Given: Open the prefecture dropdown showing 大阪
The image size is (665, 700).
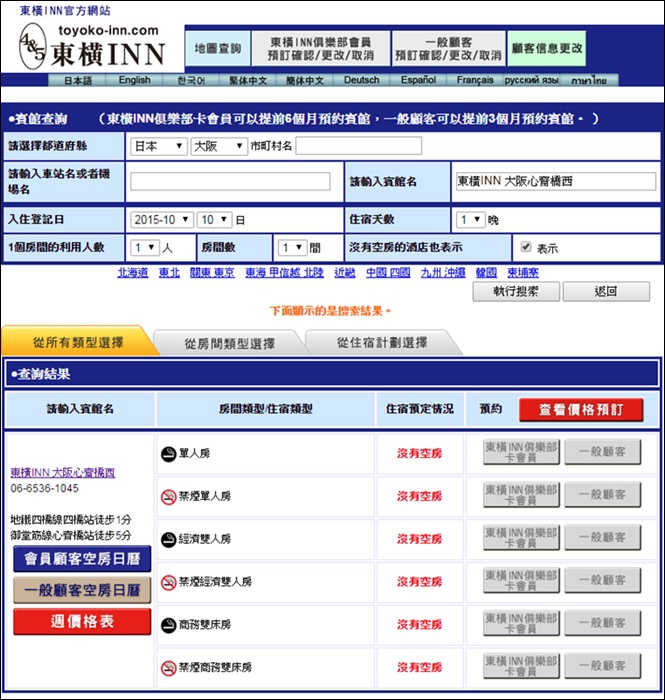Looking at the screenshot, I should tap(219, 146).
